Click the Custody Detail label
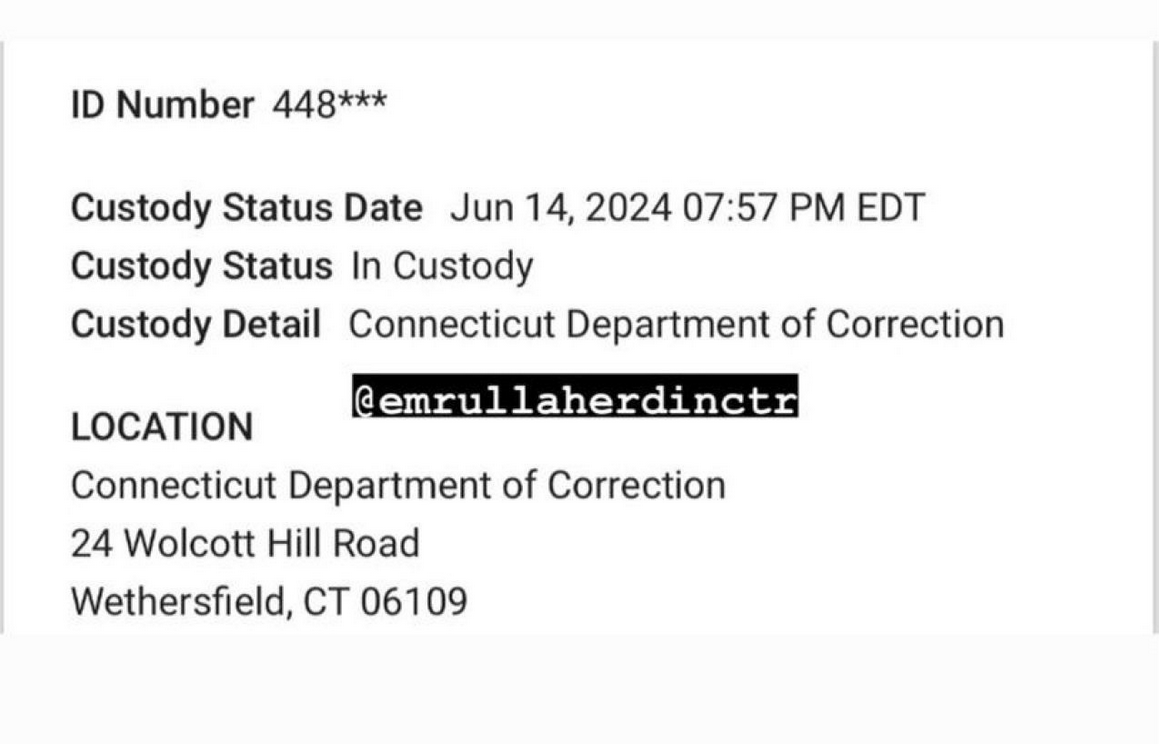This screenshot has height=744, width=1159. [x=196, y=325]
